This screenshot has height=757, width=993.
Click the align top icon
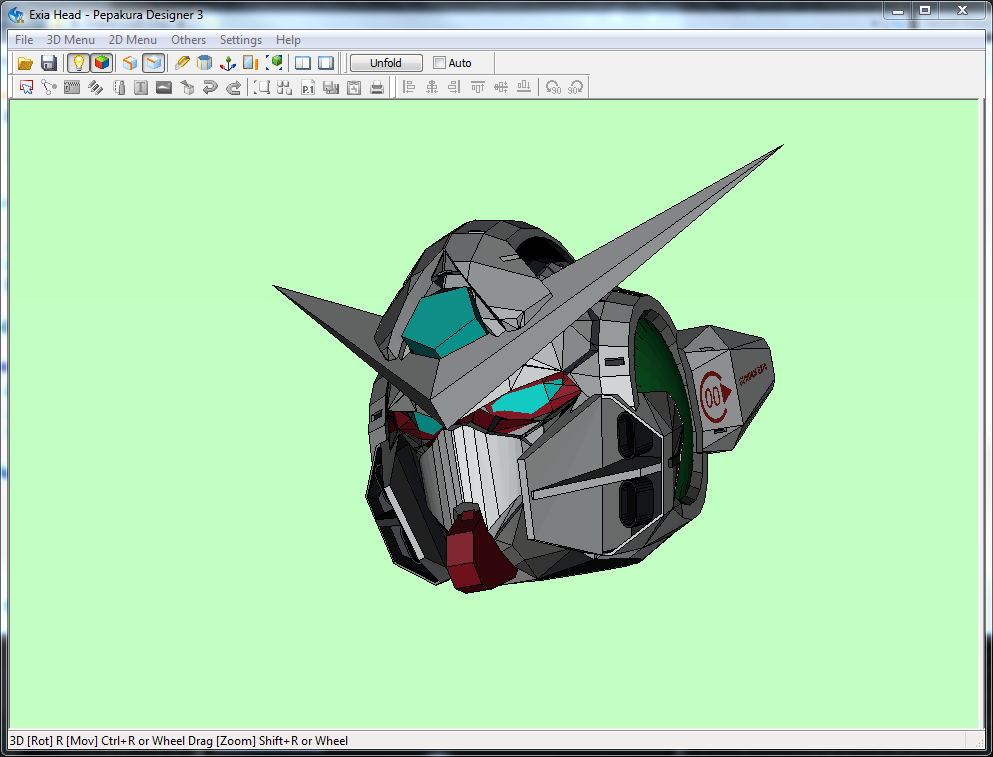pyautogui.click(x=478, y=87)
